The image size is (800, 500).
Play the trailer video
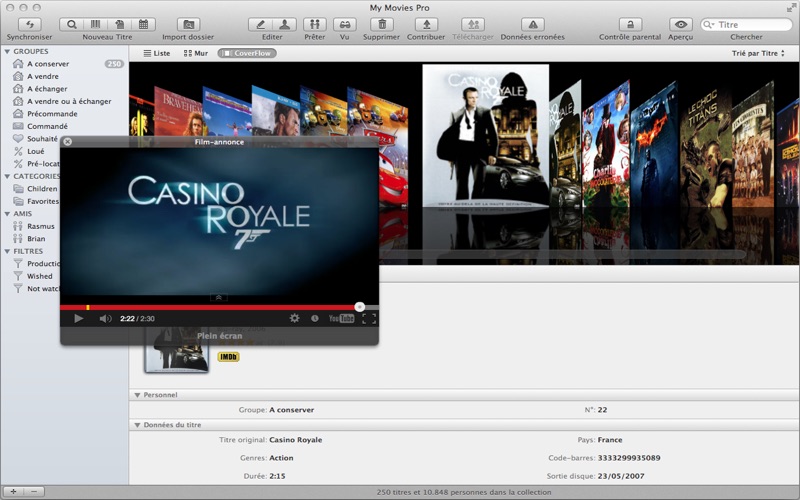(79, 318)
